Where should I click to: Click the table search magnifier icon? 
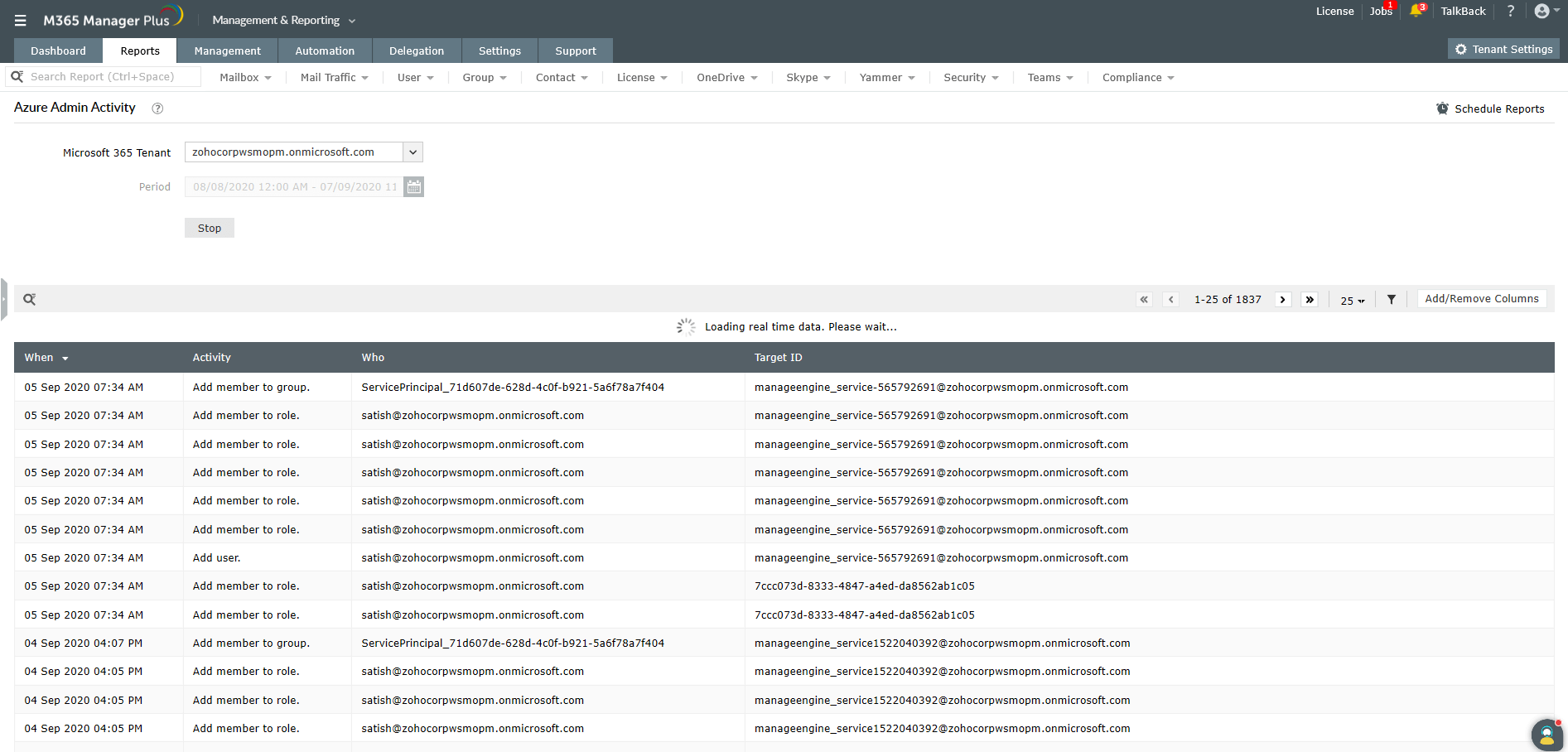29,299
